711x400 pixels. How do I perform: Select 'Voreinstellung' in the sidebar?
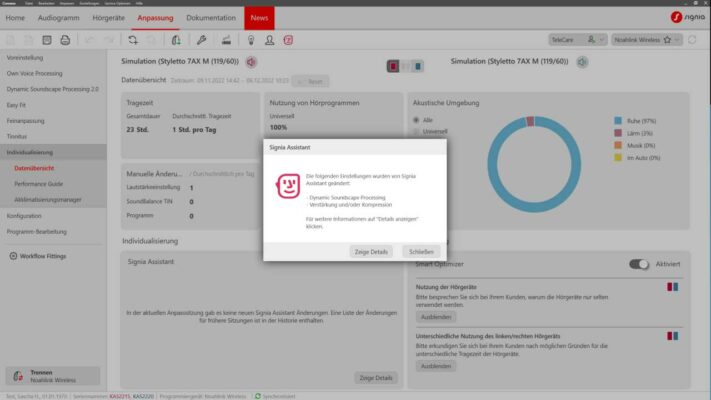click(25, 58)
